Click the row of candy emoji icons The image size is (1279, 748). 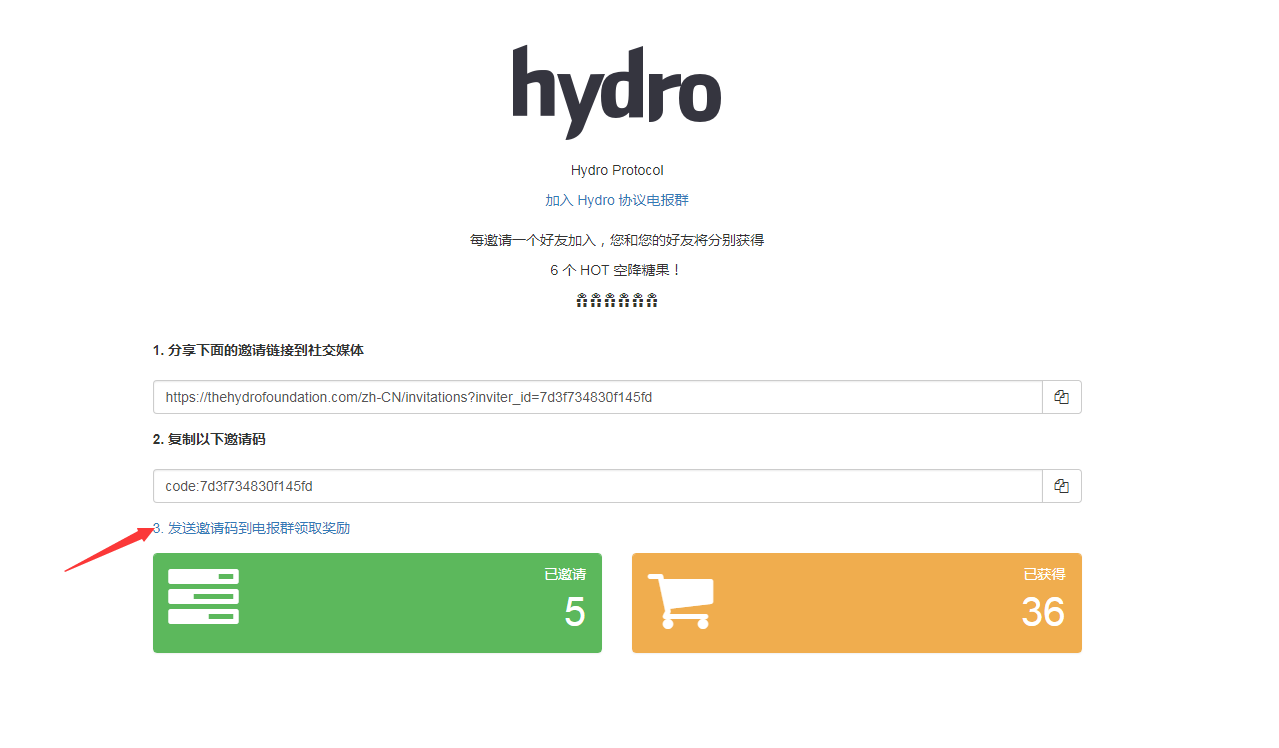point(617,300)
